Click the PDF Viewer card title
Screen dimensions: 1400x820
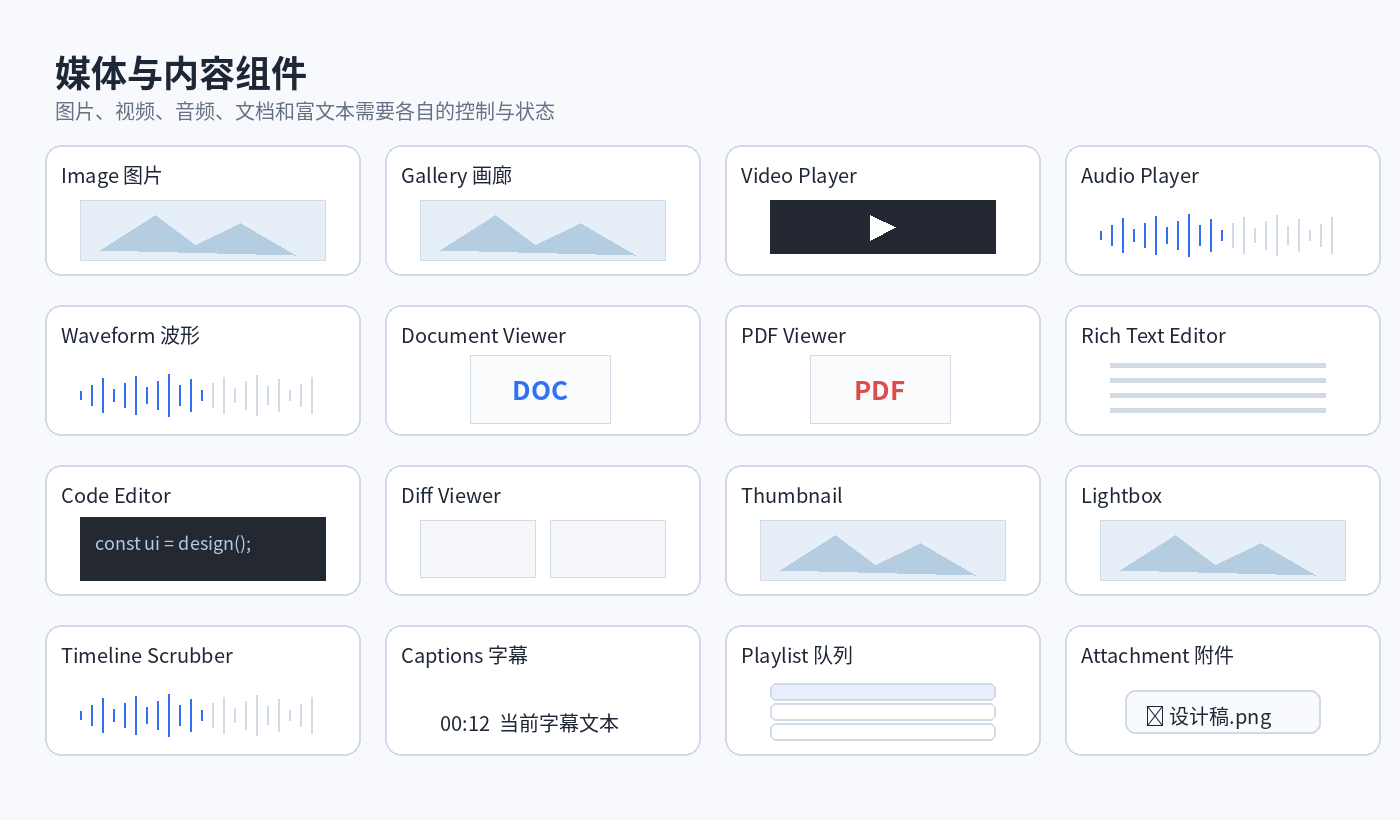pyautogui.click(x=794, y=336)
